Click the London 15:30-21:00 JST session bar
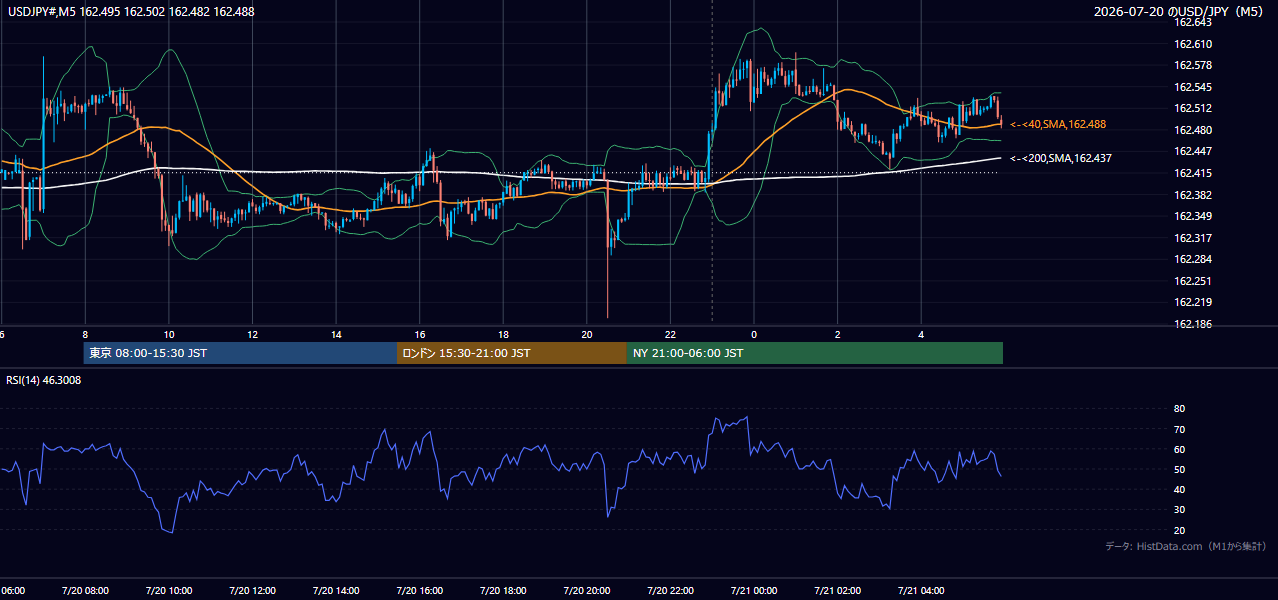This screenshot has width=1278, height=600. pyautogui.click(x=512, y=353)
